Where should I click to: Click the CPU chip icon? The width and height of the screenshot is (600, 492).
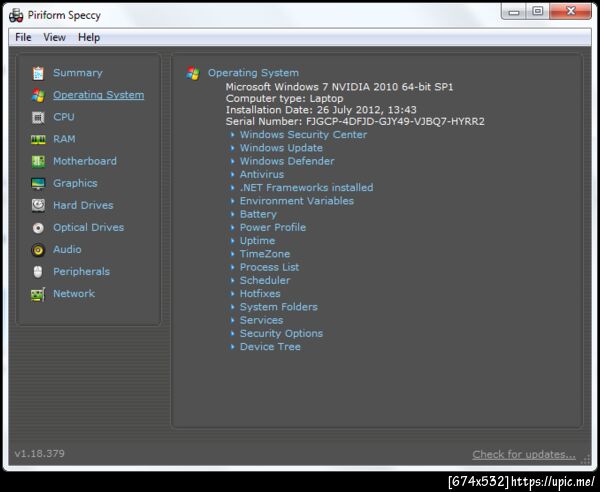click(38, 117)
